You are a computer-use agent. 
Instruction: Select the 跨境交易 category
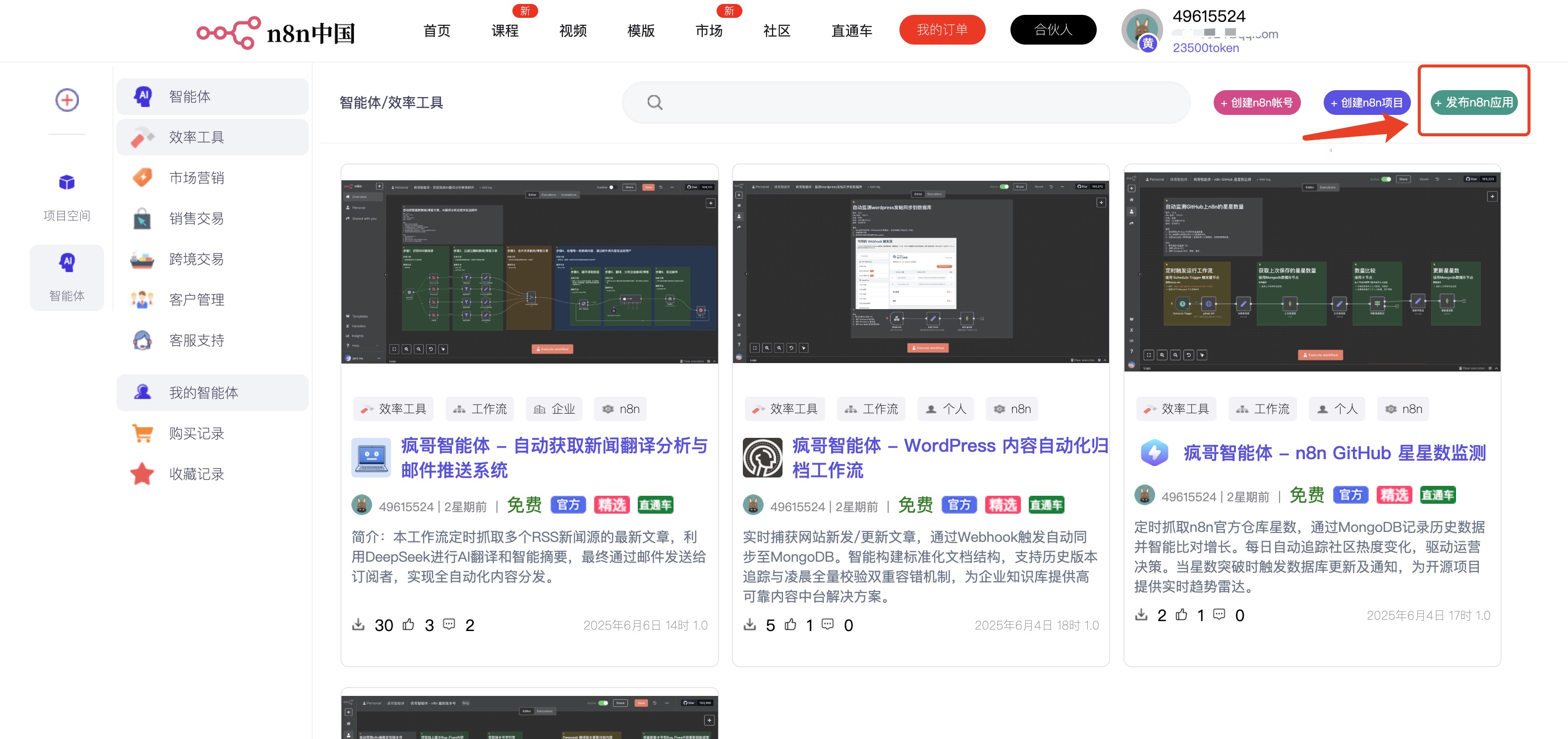coord(213,259)
